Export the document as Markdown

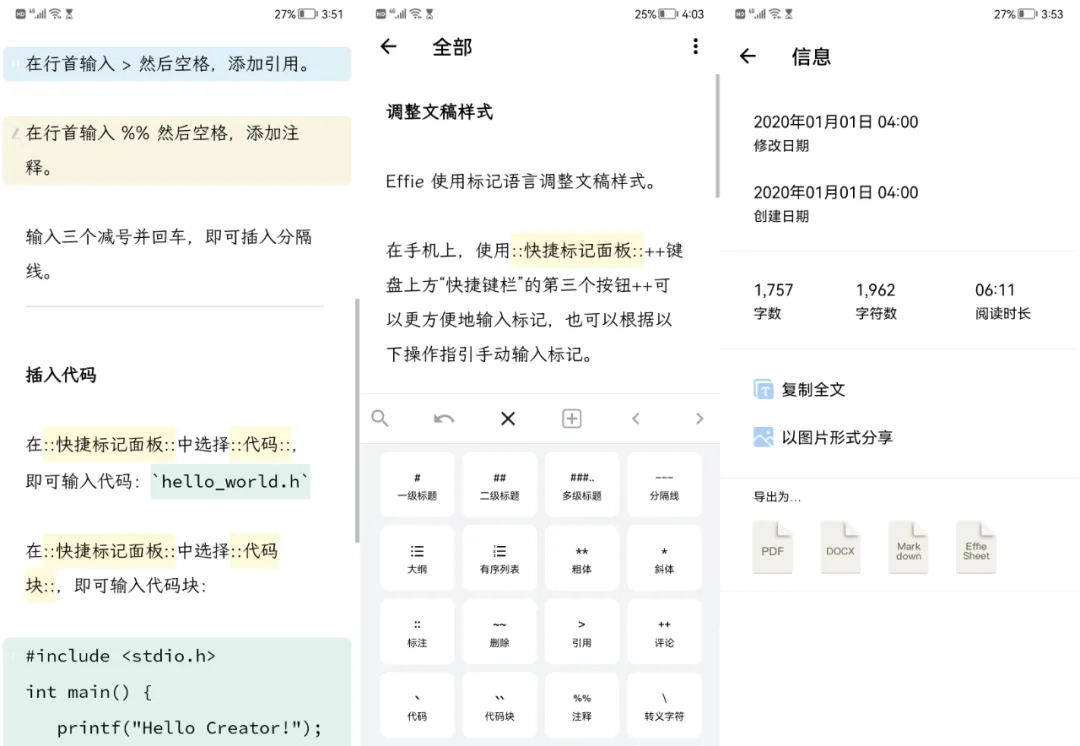[x=908, y=548]
